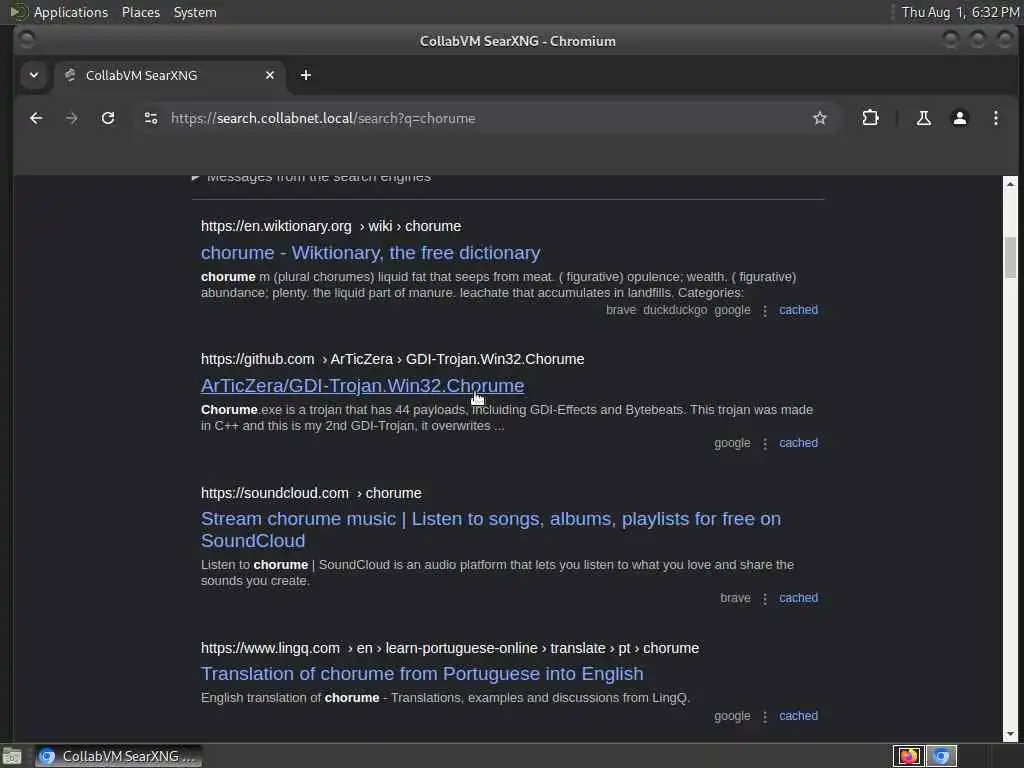Open the tab search dropdown arrow
This screenshot has width=1024, height=768.
coord(34,75)
